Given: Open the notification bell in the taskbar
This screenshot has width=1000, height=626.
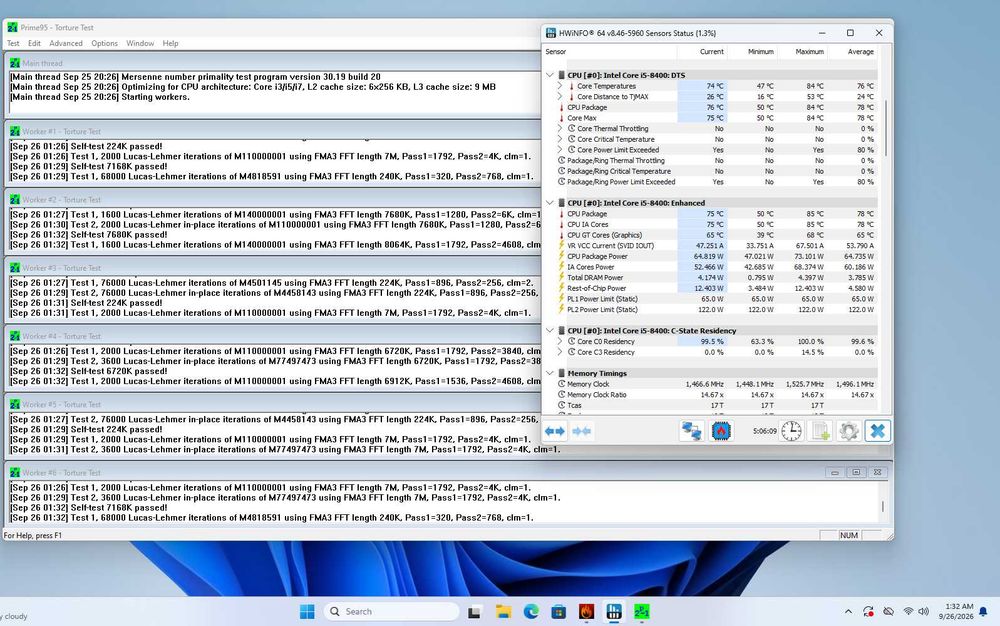Looking at the screenshot, I should click(983, 612).
